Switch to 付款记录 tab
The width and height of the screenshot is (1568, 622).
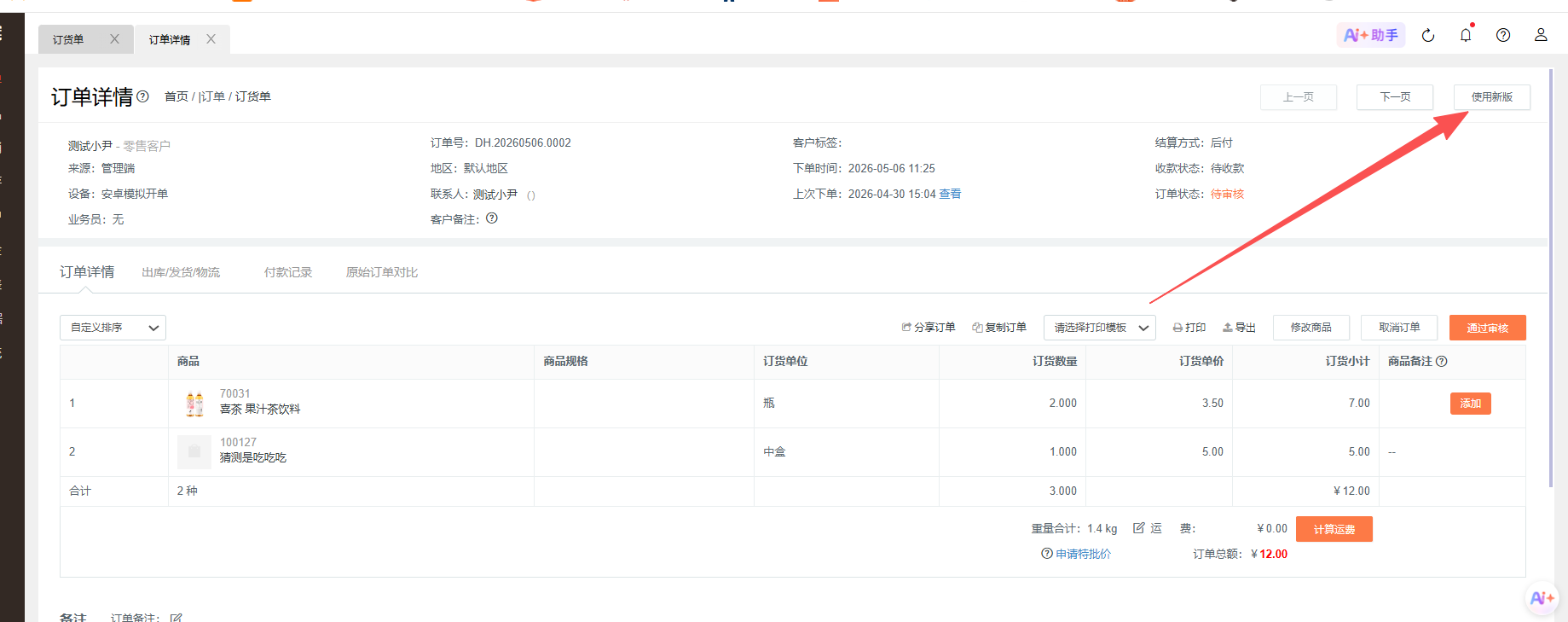point(288,272)
